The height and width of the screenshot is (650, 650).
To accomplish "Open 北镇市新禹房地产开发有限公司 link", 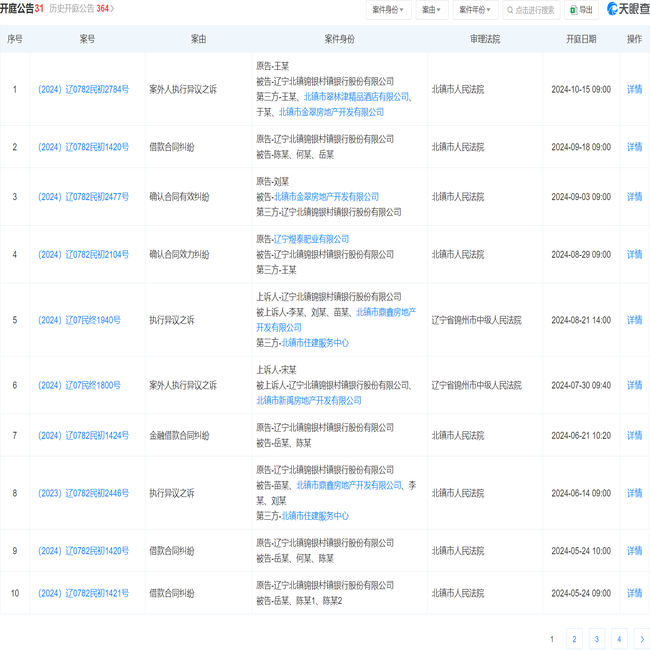I will 309,400.
